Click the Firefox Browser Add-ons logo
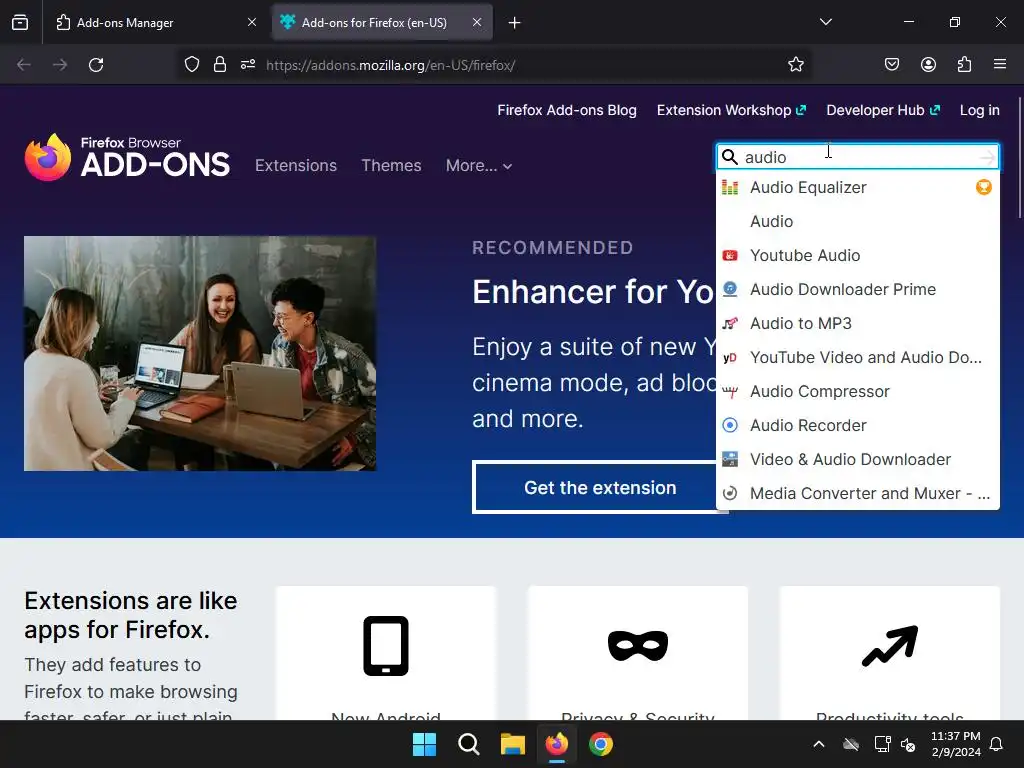Image resolution: width=1024 pixels, height=768 pixels. click(127, 157)
